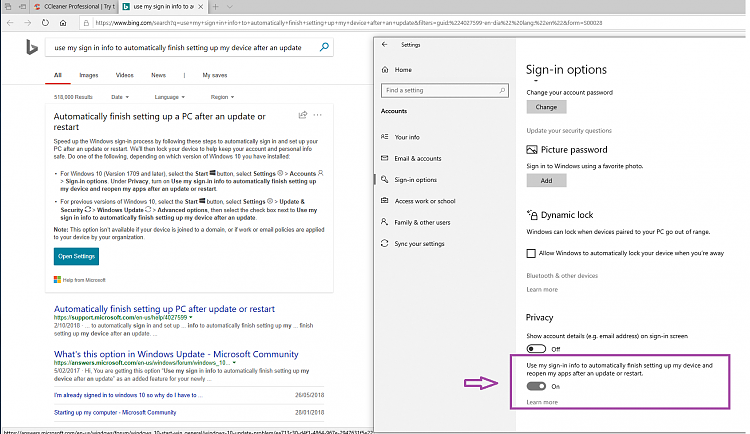Click the Family & other users icon
The image size is (750, 434).
pos(385,222)
